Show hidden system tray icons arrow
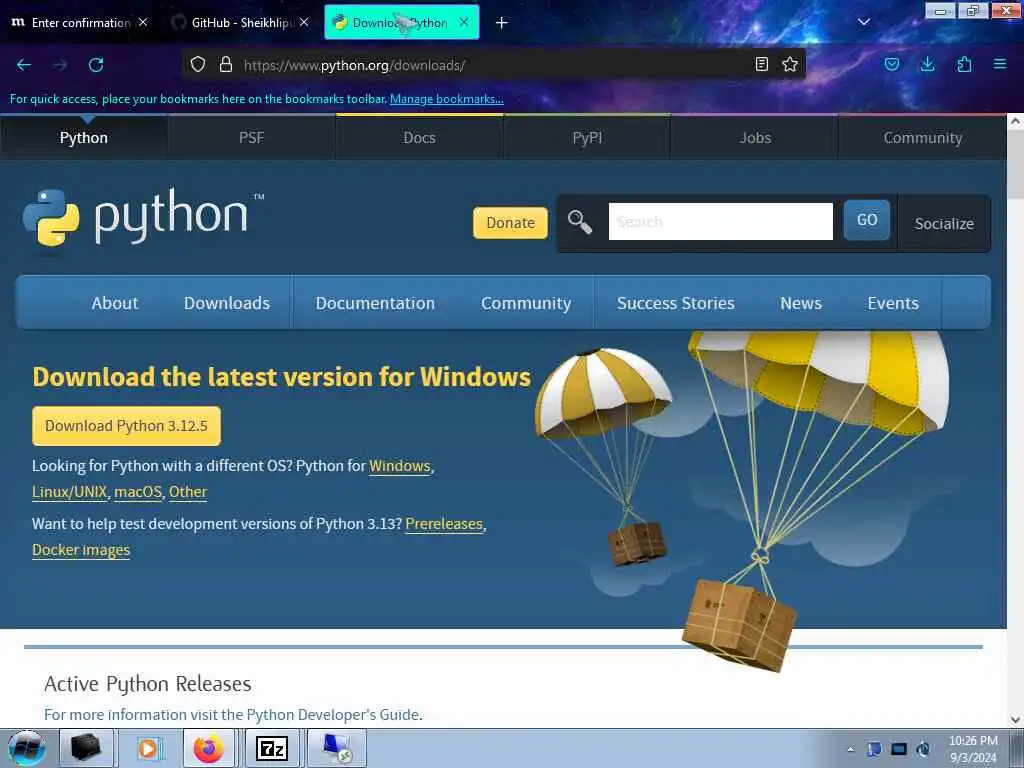Screen dimensions: 1024x768 [850, 749]
